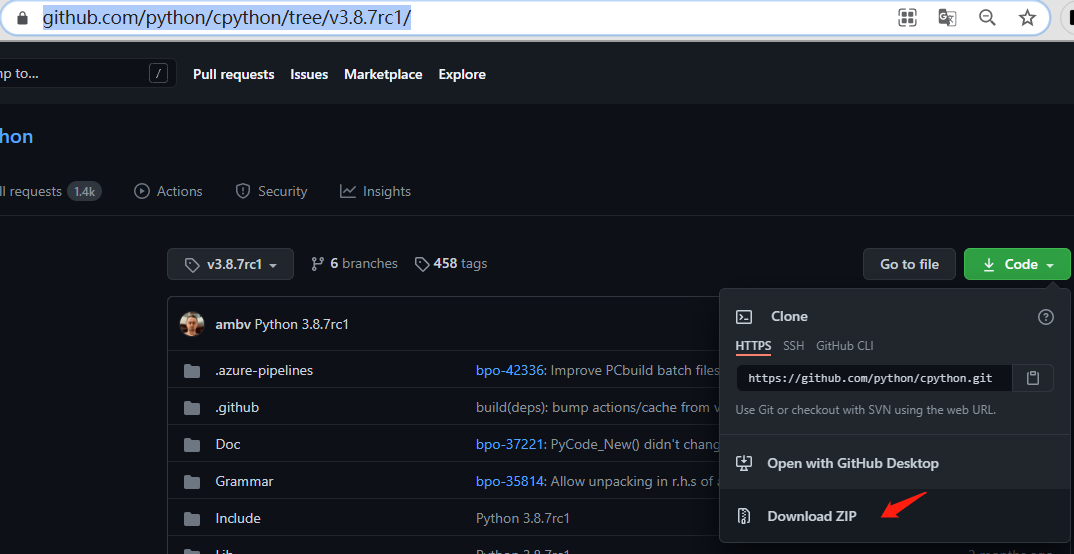Open the build(deps) bump actions/cache commit

pos(597,407)
